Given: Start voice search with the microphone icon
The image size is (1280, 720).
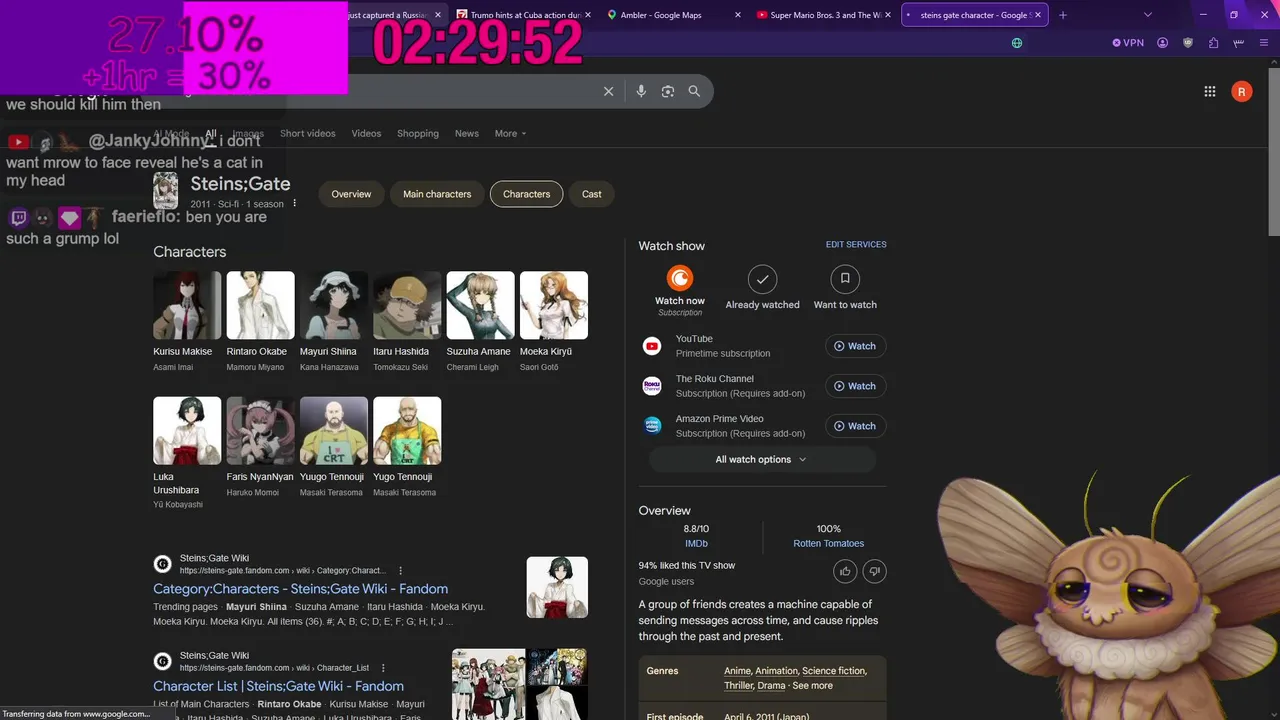Looking at the screenshot, I should click(641, 91).
